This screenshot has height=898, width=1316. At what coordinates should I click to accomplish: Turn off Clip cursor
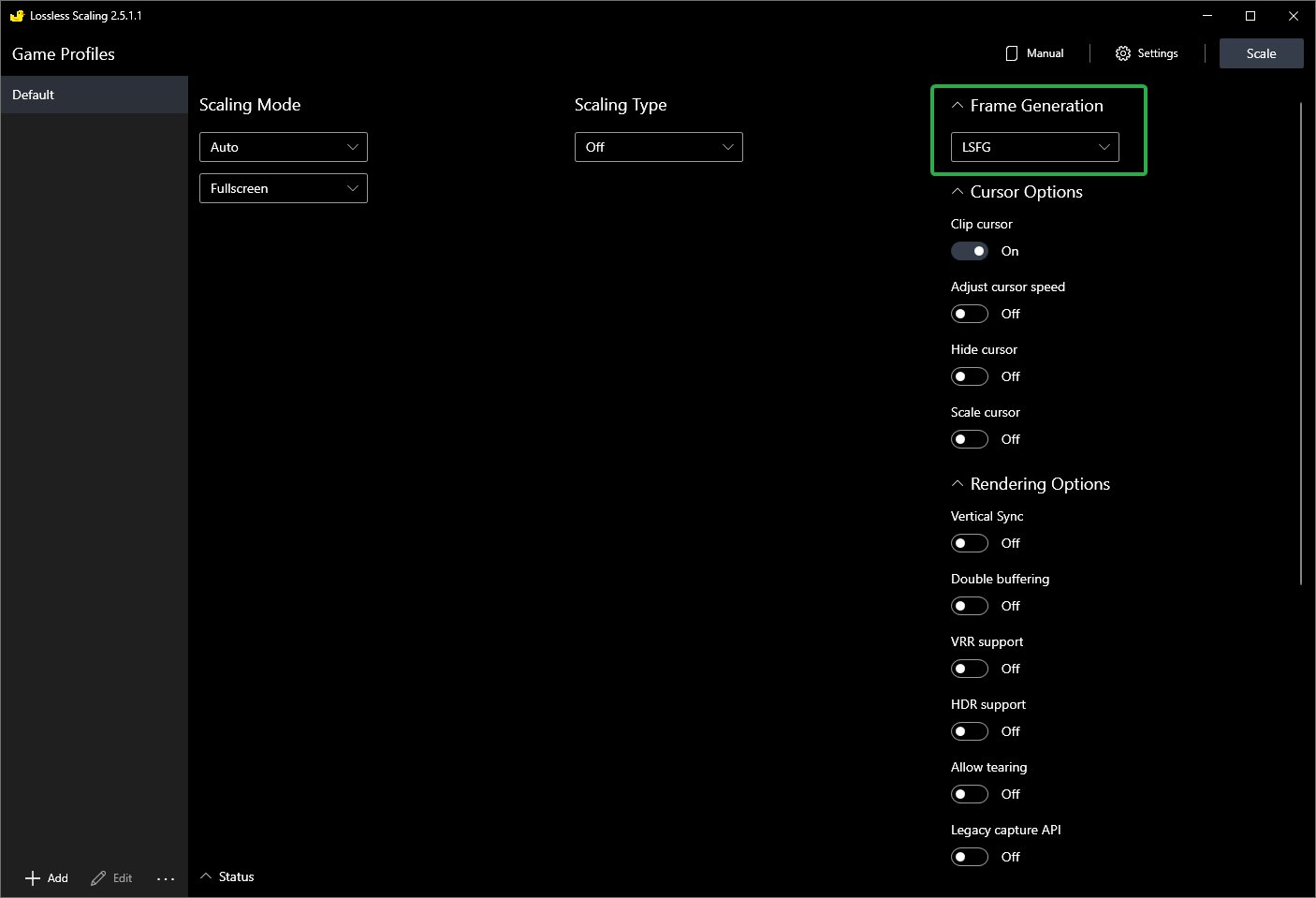[969, 250]
